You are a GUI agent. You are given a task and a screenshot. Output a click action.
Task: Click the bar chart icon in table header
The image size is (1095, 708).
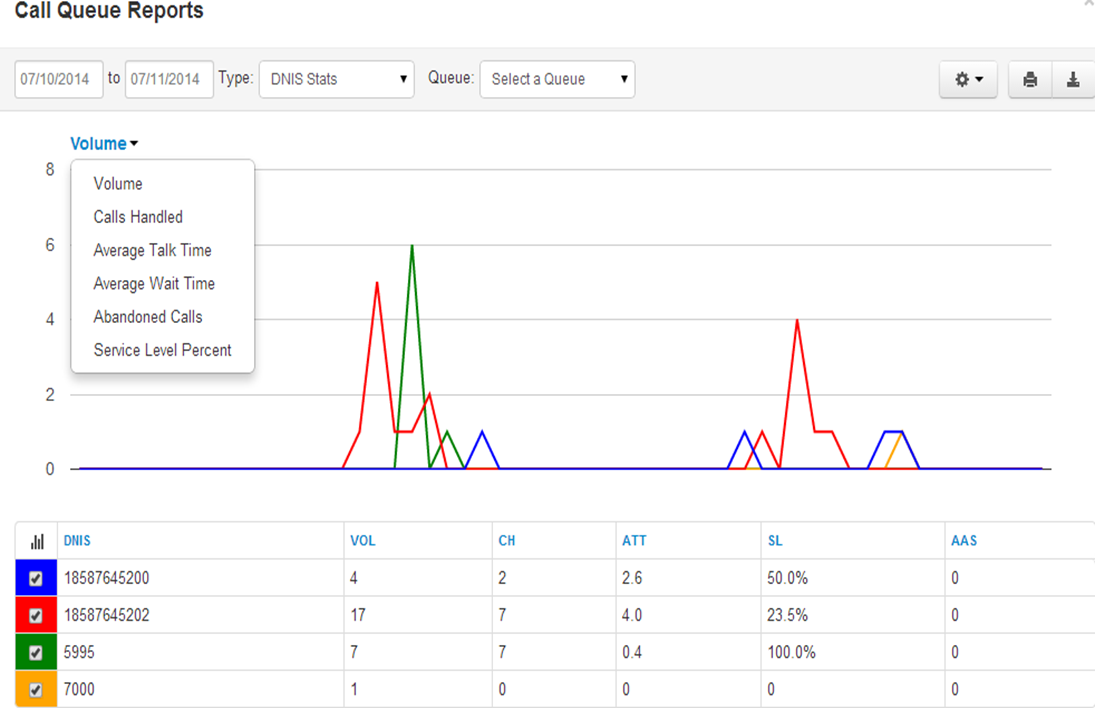37,541
